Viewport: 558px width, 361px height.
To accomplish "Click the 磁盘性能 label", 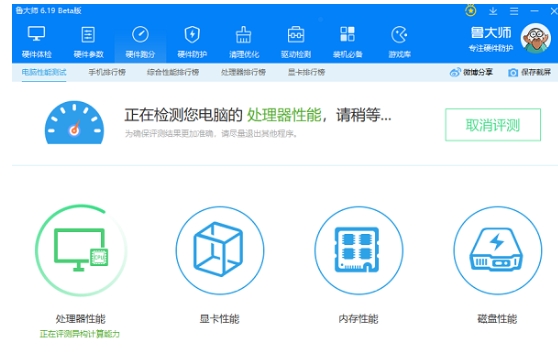I will tap(497, 319).
